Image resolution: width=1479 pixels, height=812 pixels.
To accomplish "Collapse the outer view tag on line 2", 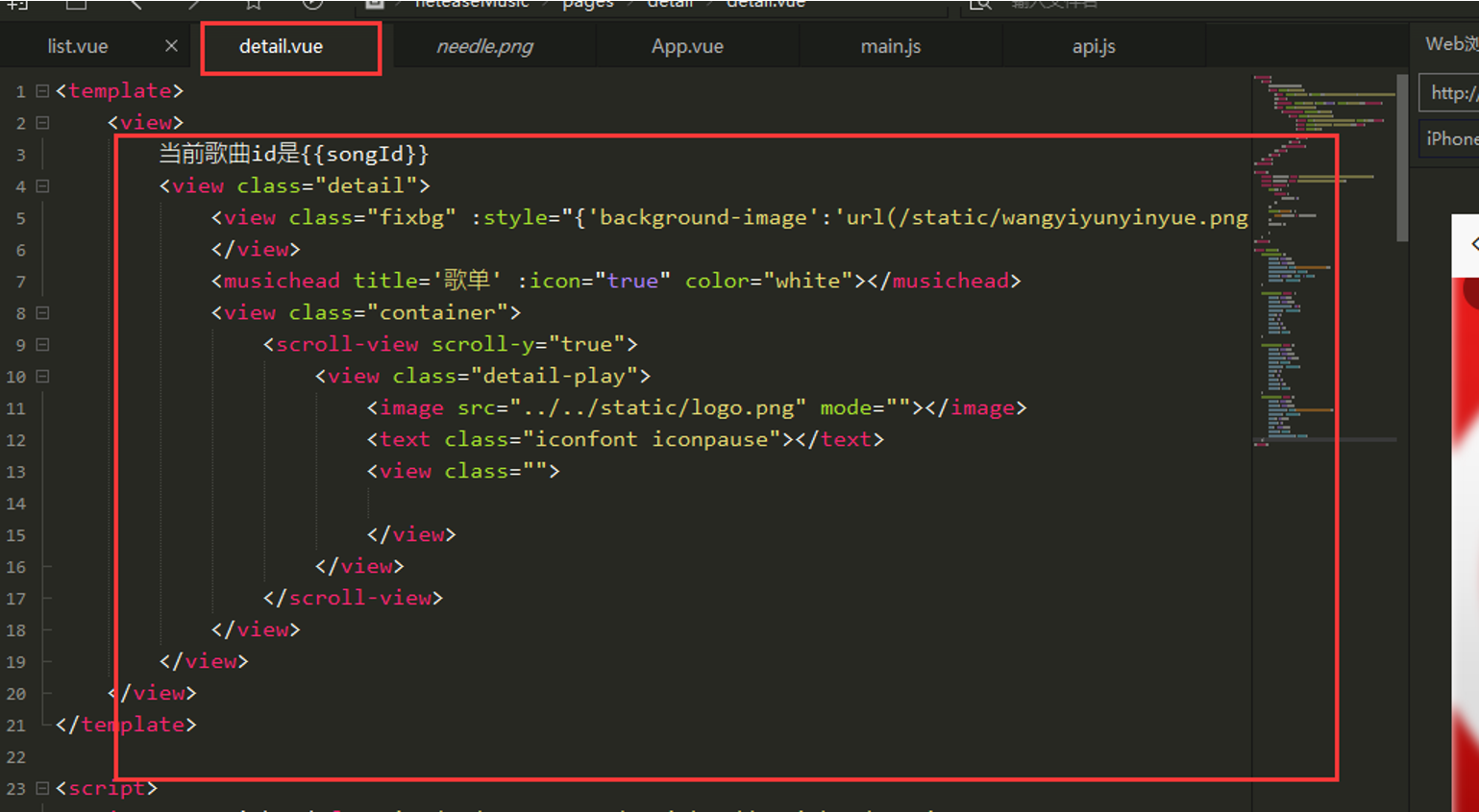I will coord(42,123).
